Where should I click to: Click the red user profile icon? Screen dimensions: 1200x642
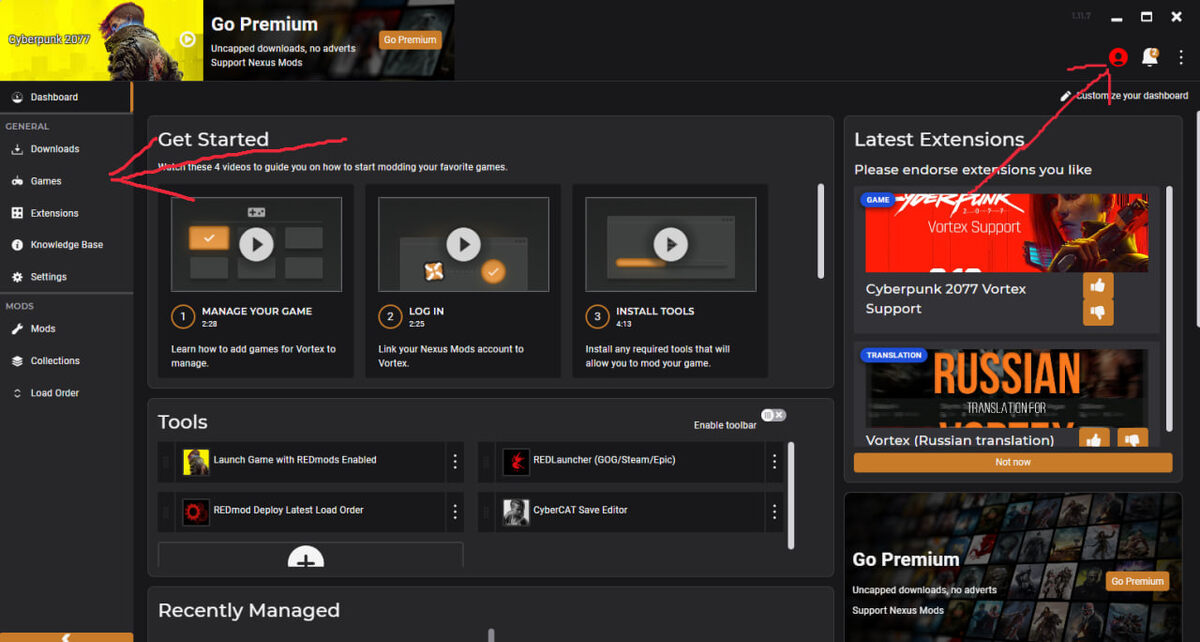point(1118,58)
